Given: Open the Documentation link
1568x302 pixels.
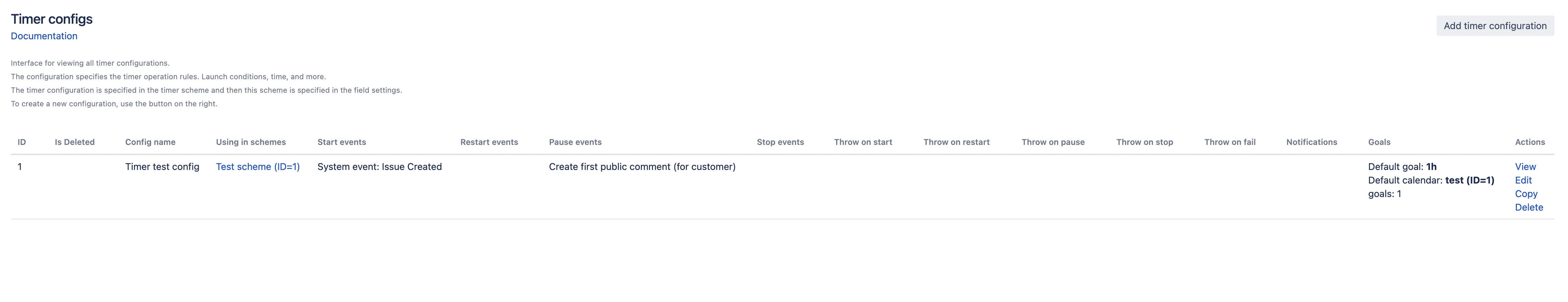Looking at the screenshot, I should [44, 36].
